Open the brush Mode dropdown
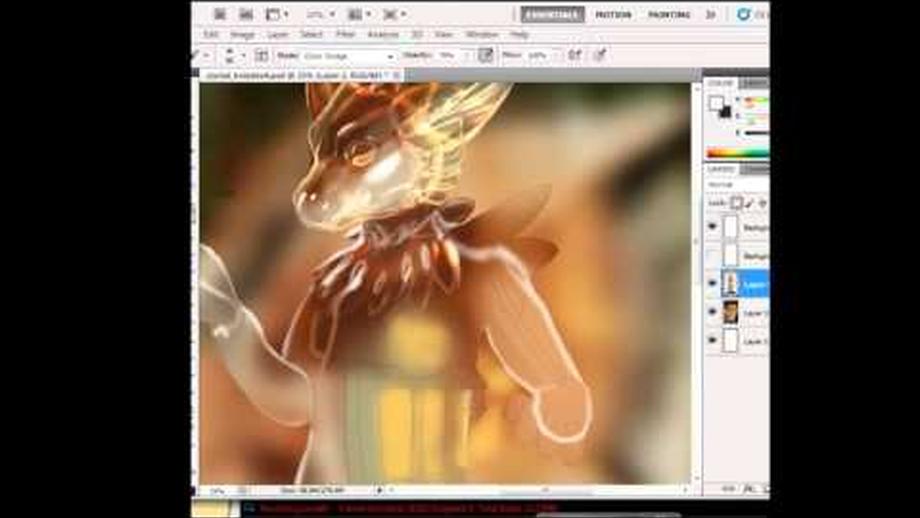This screenshot has height=518, width=920. point(349,56)
